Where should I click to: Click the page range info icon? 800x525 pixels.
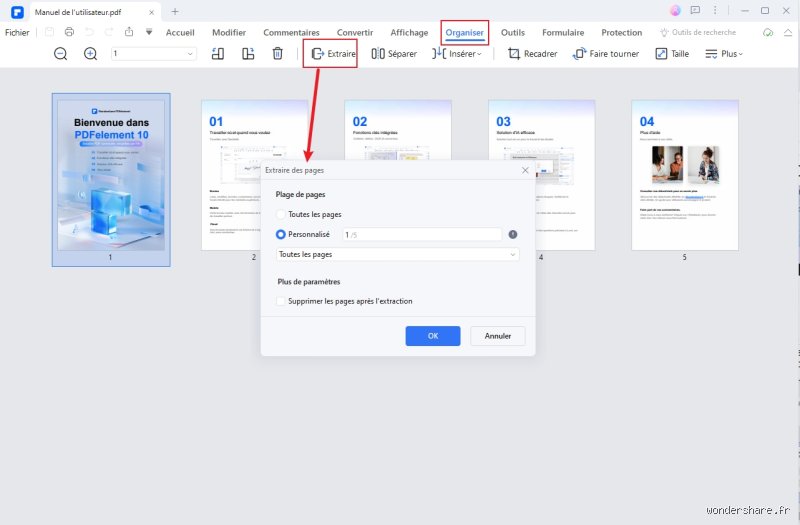(513, 234)
